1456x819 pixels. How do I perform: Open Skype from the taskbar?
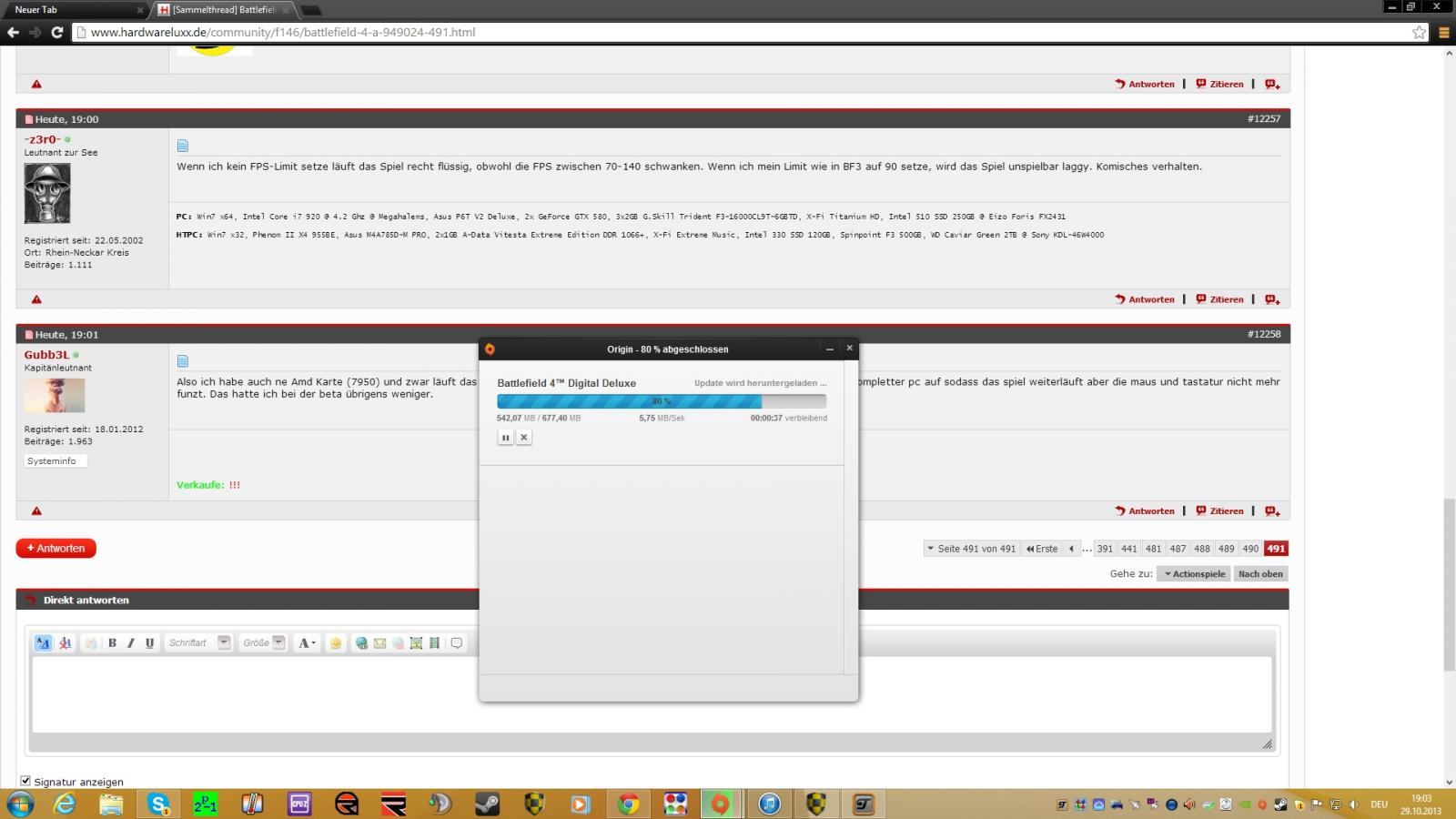click(159, 804)
